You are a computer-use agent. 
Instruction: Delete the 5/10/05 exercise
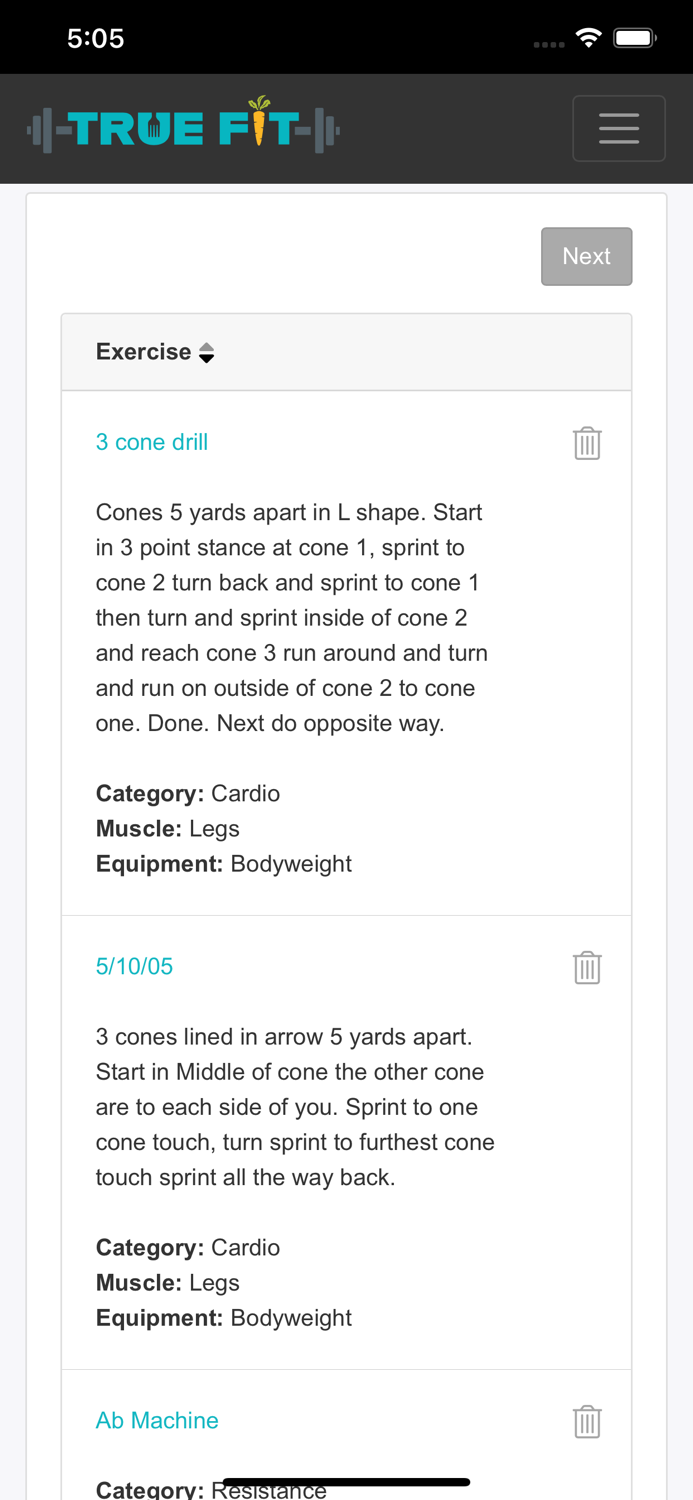point(587,966)
